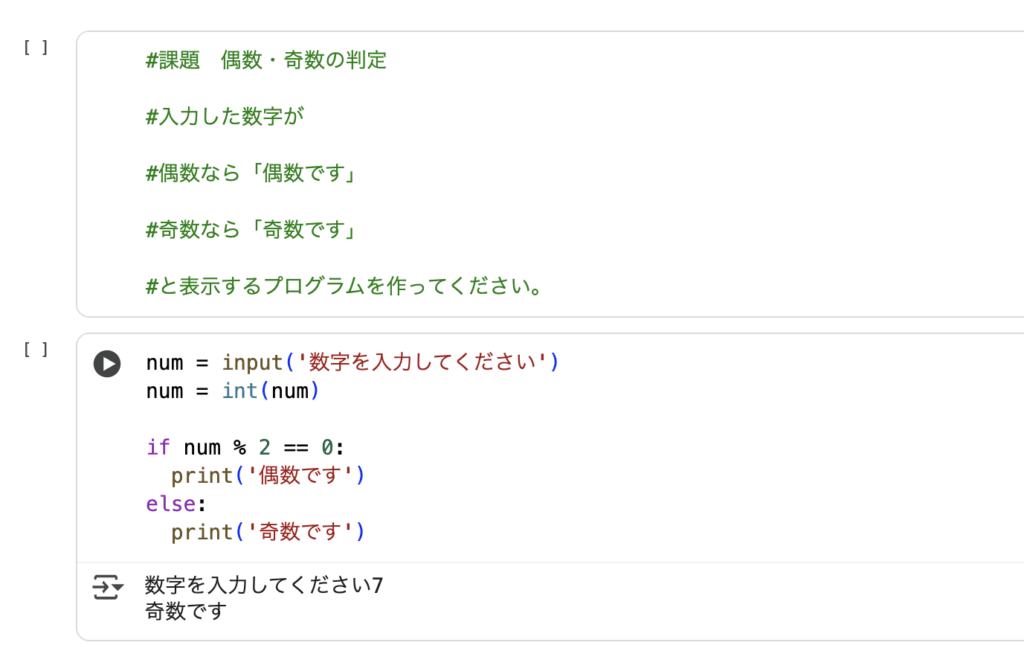Click the '#偶数なら「偶数です」' comment line
The height and width of the screenshot is (648, 1024).
click(x=252, y=174)
